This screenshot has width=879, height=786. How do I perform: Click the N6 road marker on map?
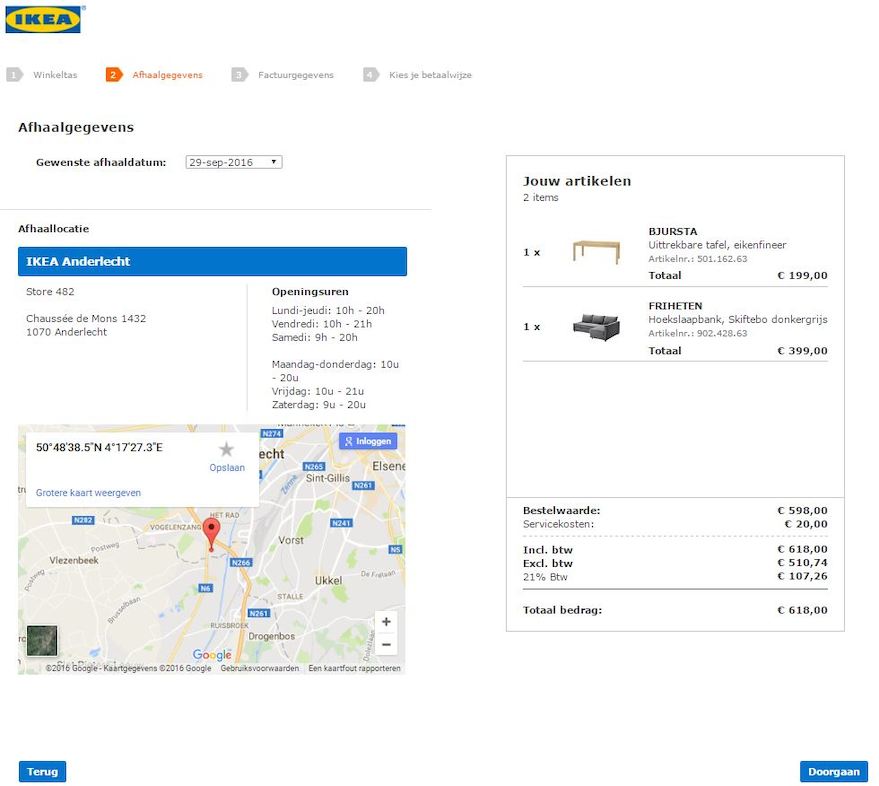click(206, 588)
